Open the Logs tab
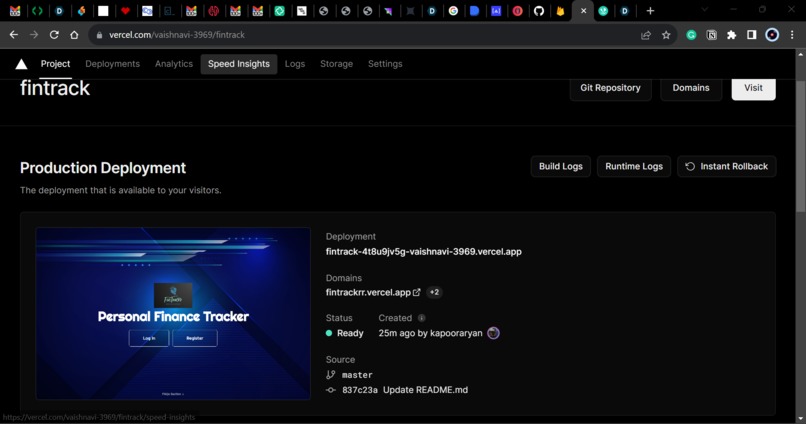The image size is (806, 424). click(x=295, y=64)
